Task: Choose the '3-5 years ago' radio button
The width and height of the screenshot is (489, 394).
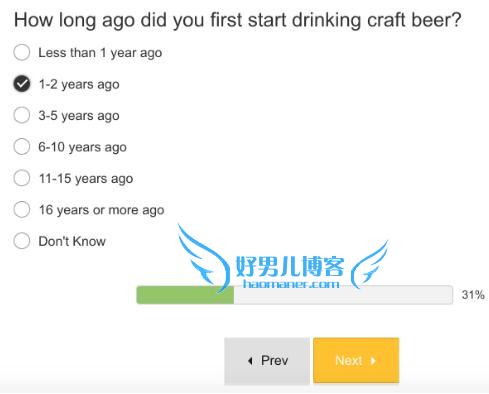Action: (x=22, y=115)
